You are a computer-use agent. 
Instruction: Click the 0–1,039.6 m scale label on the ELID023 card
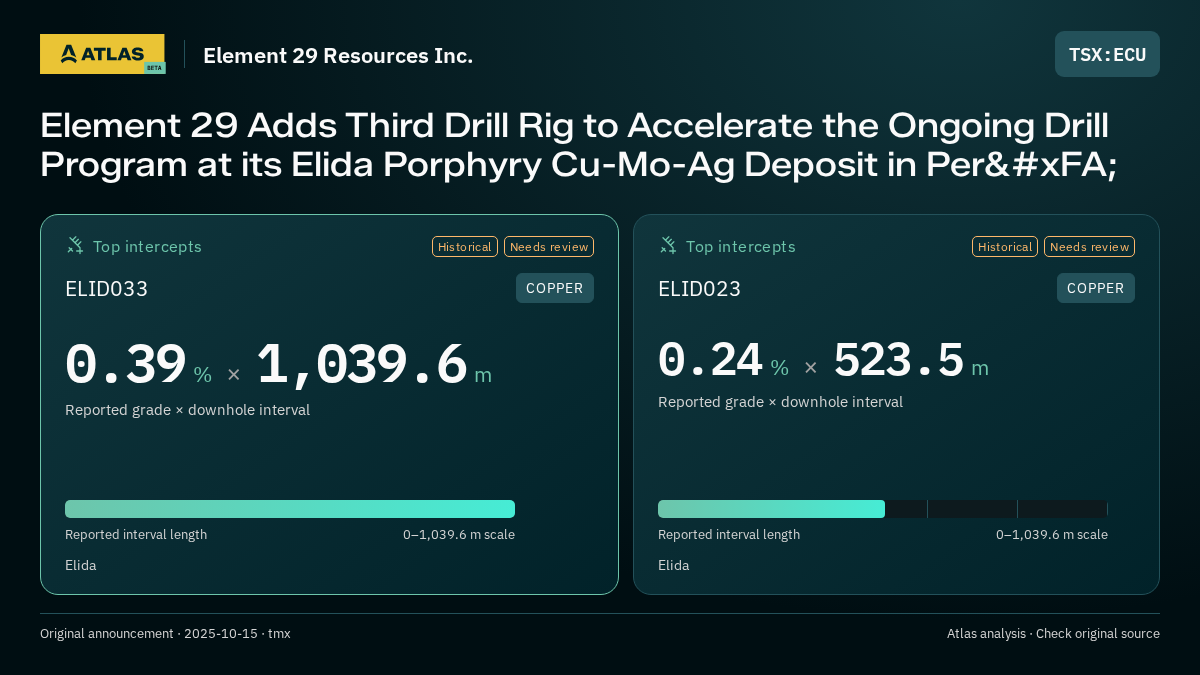pos(1052,535)
